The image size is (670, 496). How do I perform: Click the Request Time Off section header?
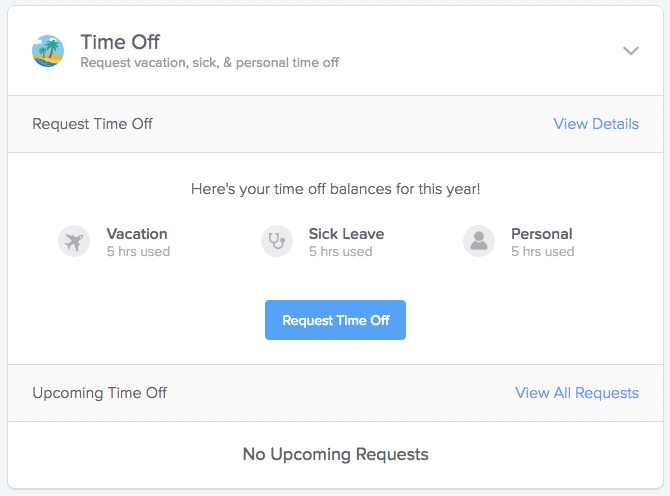coord(92,124)
